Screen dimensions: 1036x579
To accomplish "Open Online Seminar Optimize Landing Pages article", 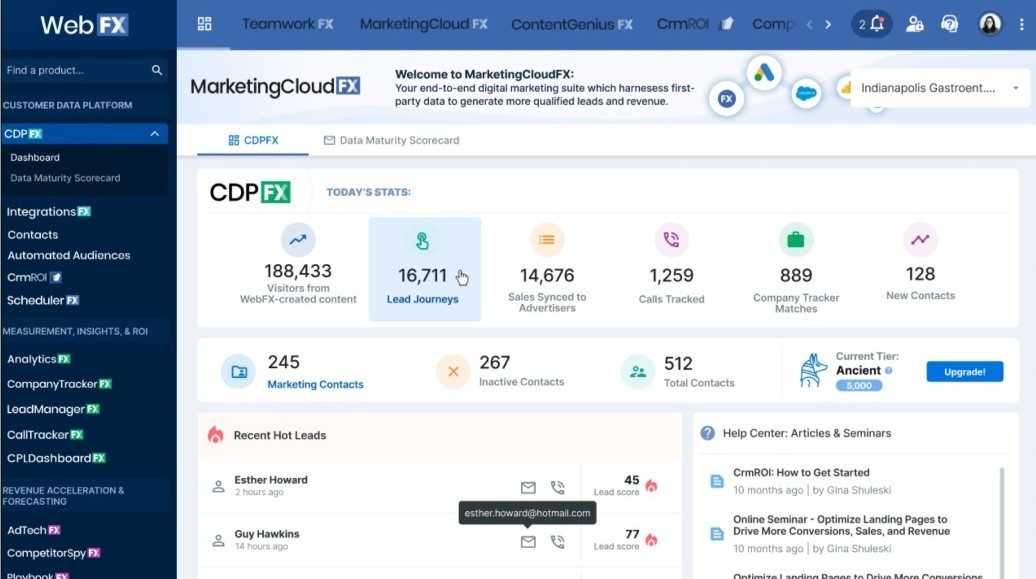I will pyautogui.click(x=842, y=525).
